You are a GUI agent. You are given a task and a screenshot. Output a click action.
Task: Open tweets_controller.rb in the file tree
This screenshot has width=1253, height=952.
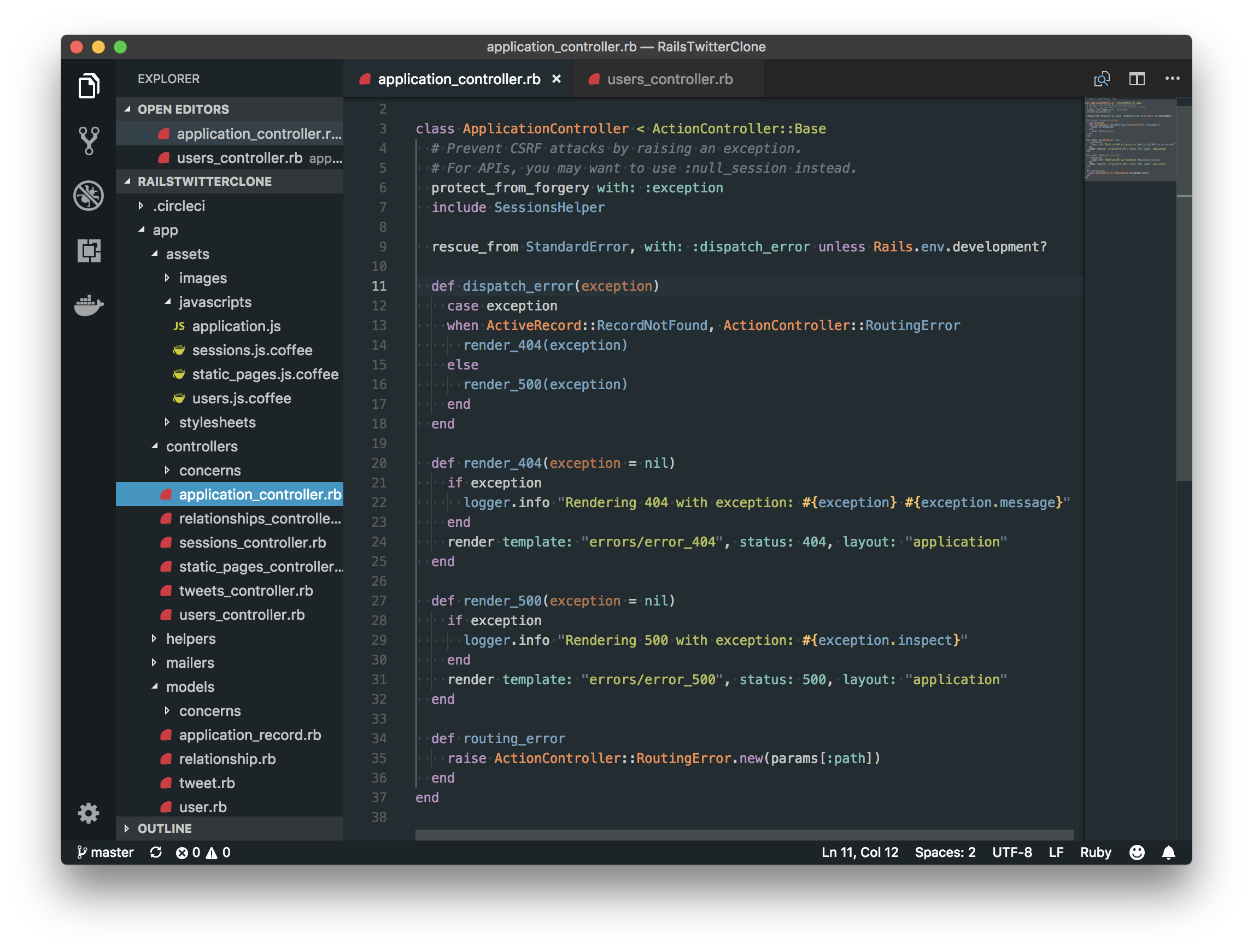click(245, 590)
